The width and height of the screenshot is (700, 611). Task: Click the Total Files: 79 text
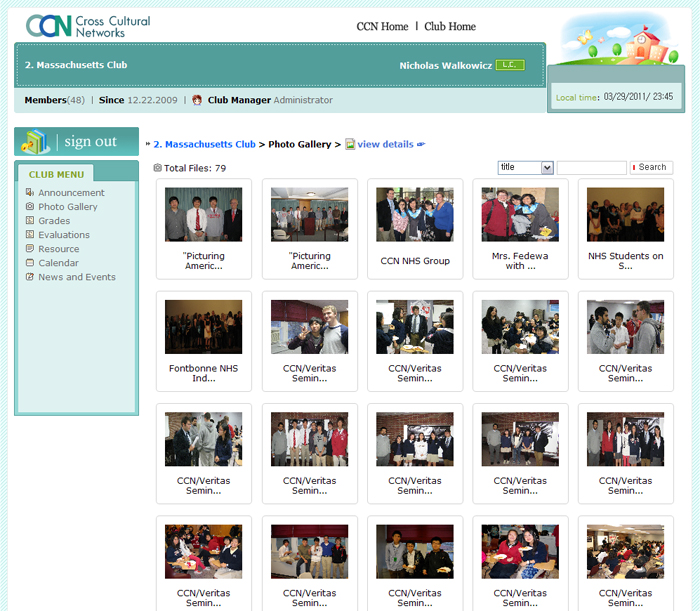[x=195, y=168]
